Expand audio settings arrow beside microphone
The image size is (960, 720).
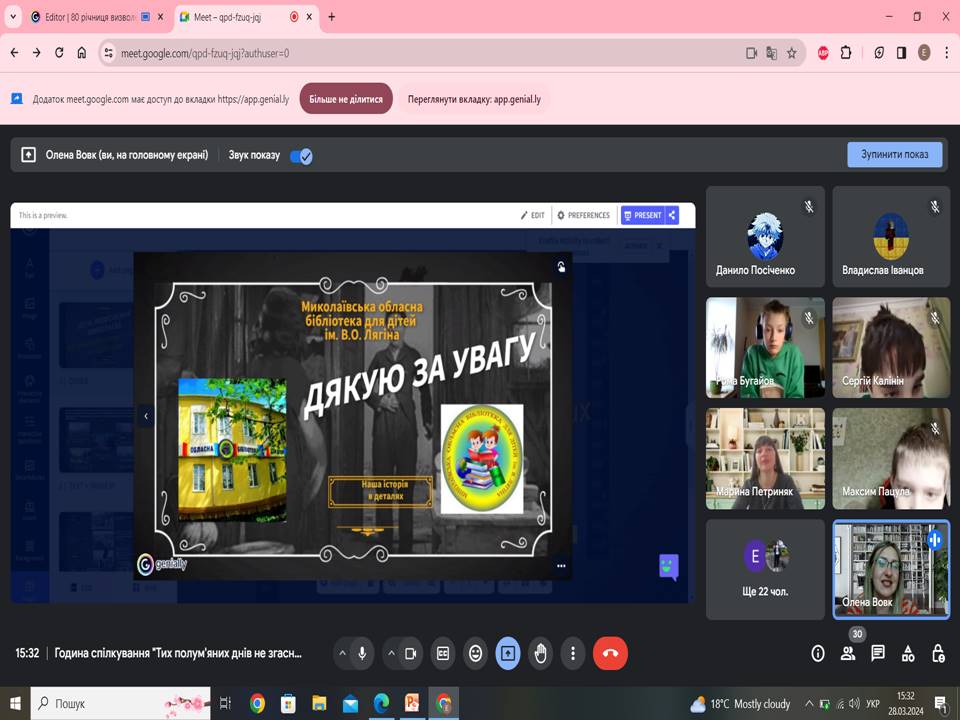[342, 654]
